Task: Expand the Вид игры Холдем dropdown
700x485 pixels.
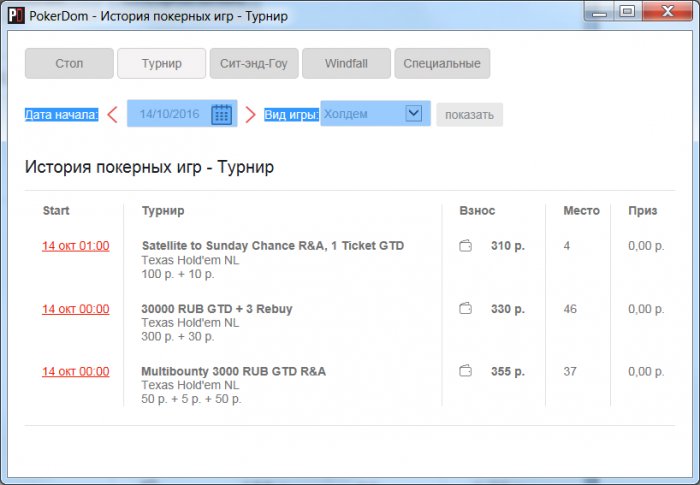Action: tap(413, 113)
